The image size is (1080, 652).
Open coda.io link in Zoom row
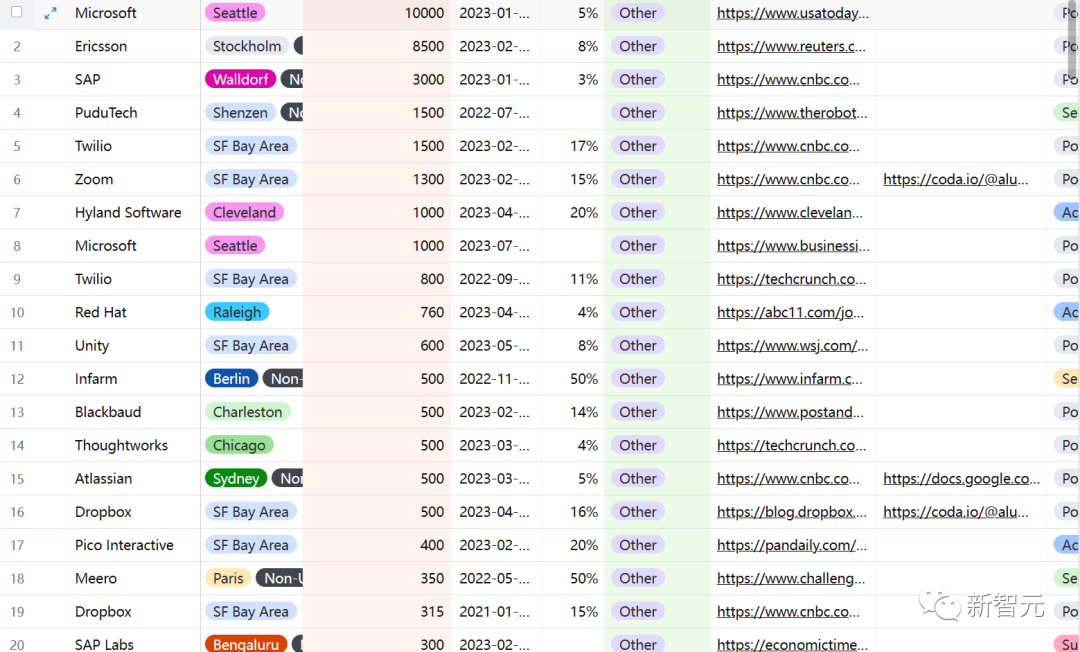(955, 180)
